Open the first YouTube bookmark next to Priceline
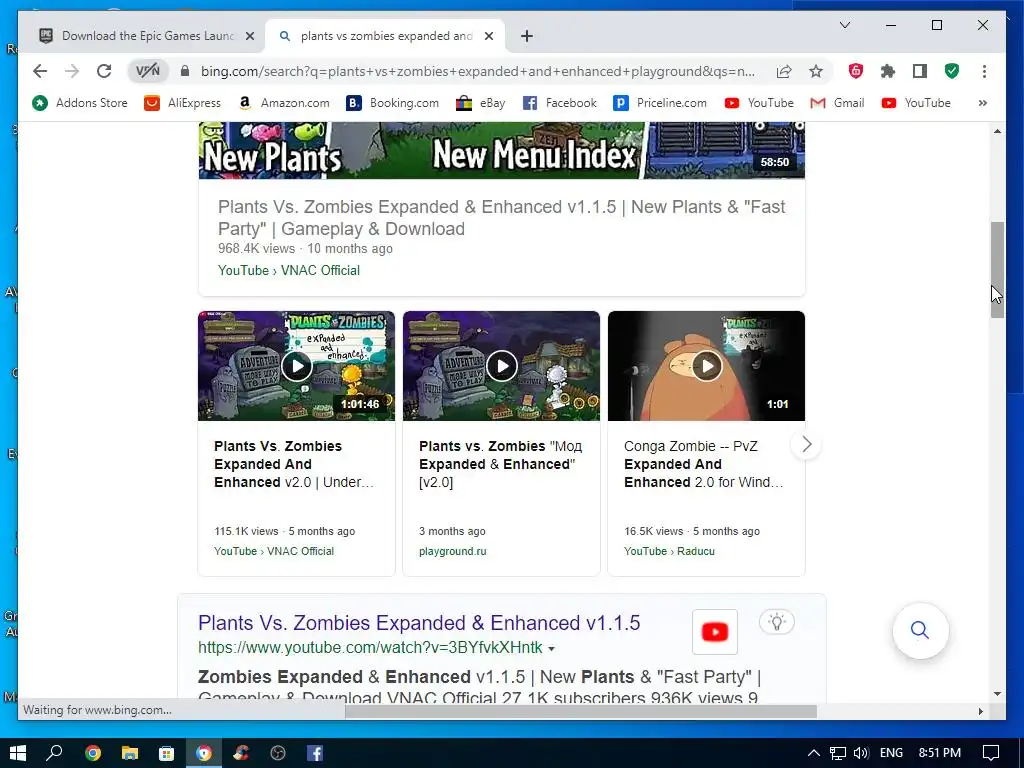Image resolution: width=1024 pixels, height=768 pixels. tap(759, 103)
